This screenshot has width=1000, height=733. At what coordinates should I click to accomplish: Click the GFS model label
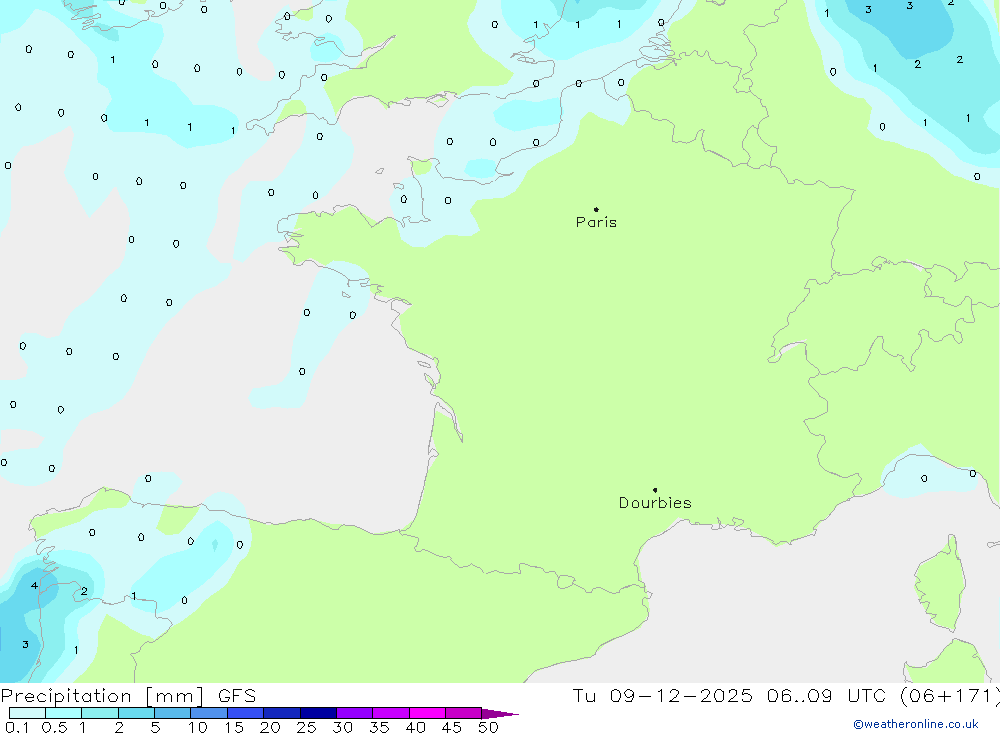click(237, 695)
